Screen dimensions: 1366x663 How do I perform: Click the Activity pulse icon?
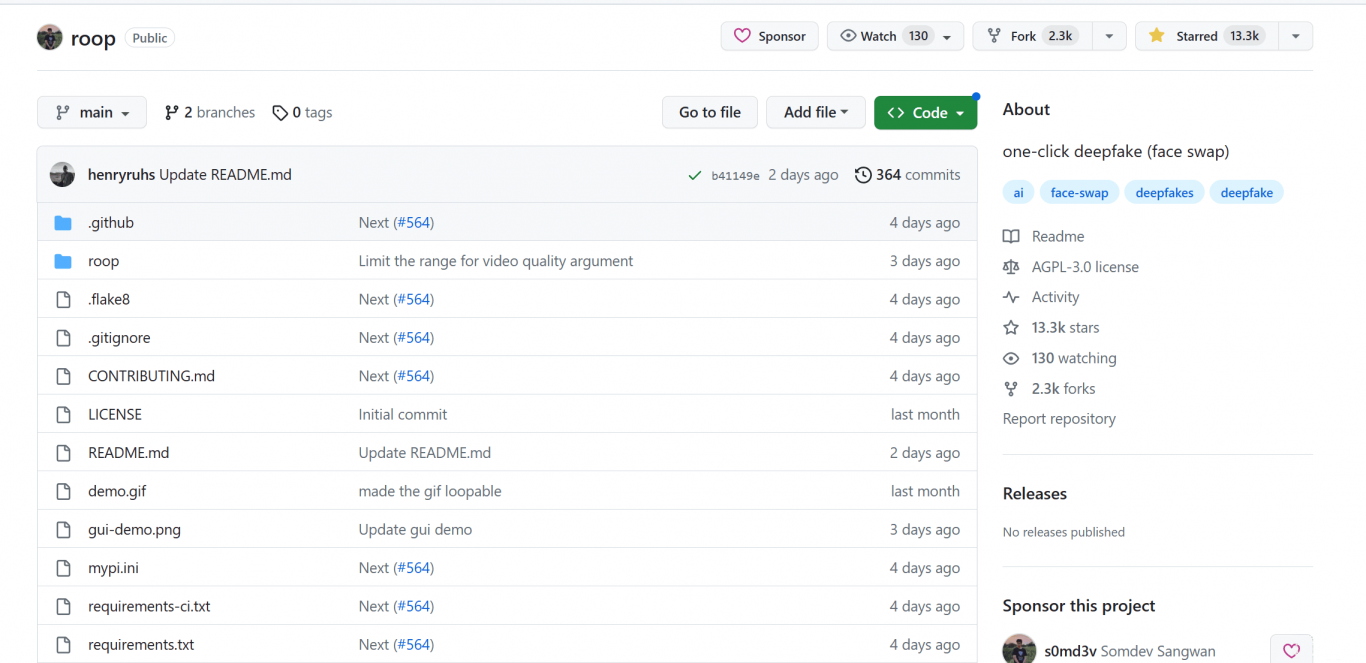tap(1011, 297)
